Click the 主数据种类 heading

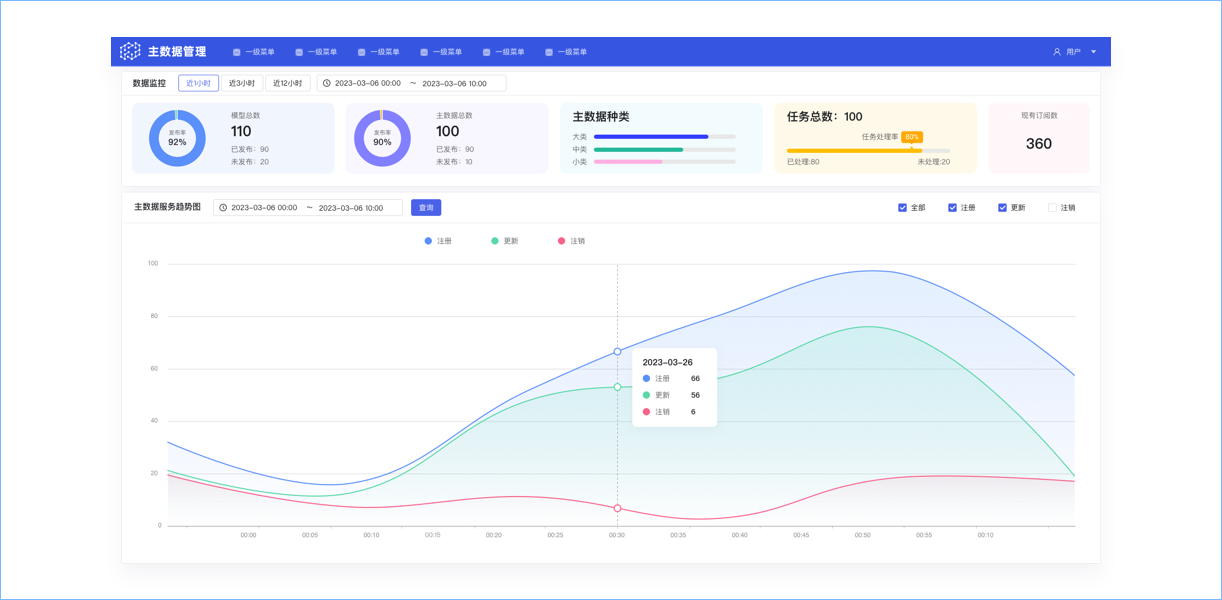601,117
